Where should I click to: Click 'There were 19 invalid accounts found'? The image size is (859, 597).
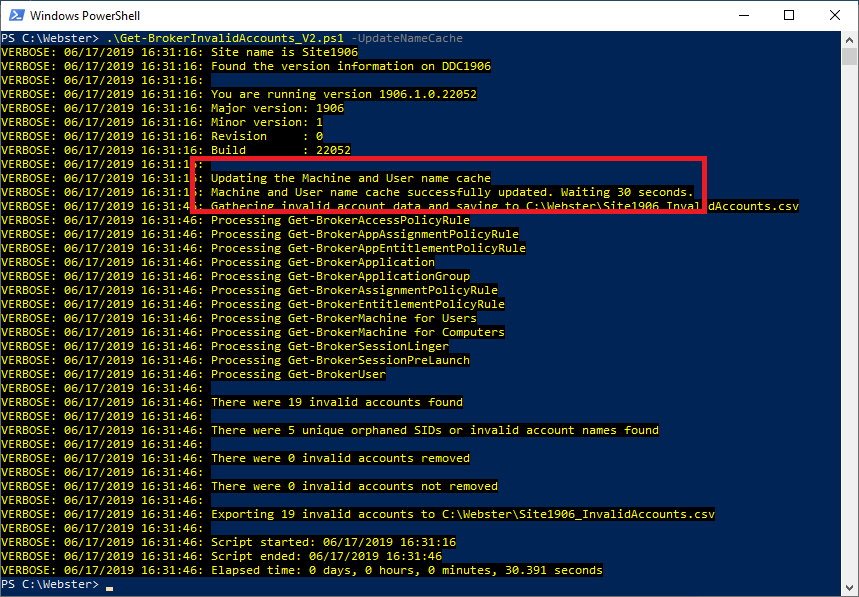pos(337,403)
